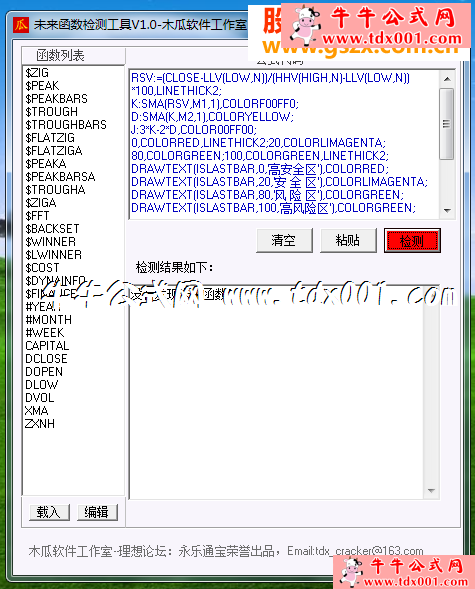The height and width of the screenshot is (589, 475).
Task: Select DLOW in the function list
Action: 41,385
